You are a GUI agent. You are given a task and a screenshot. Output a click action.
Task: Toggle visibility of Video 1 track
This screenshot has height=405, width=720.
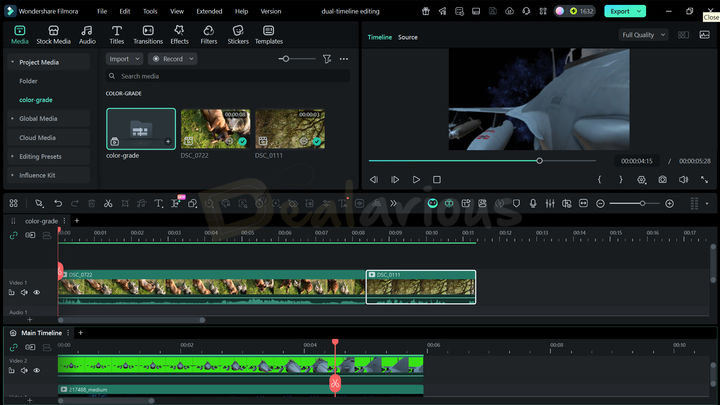point(37,292)
